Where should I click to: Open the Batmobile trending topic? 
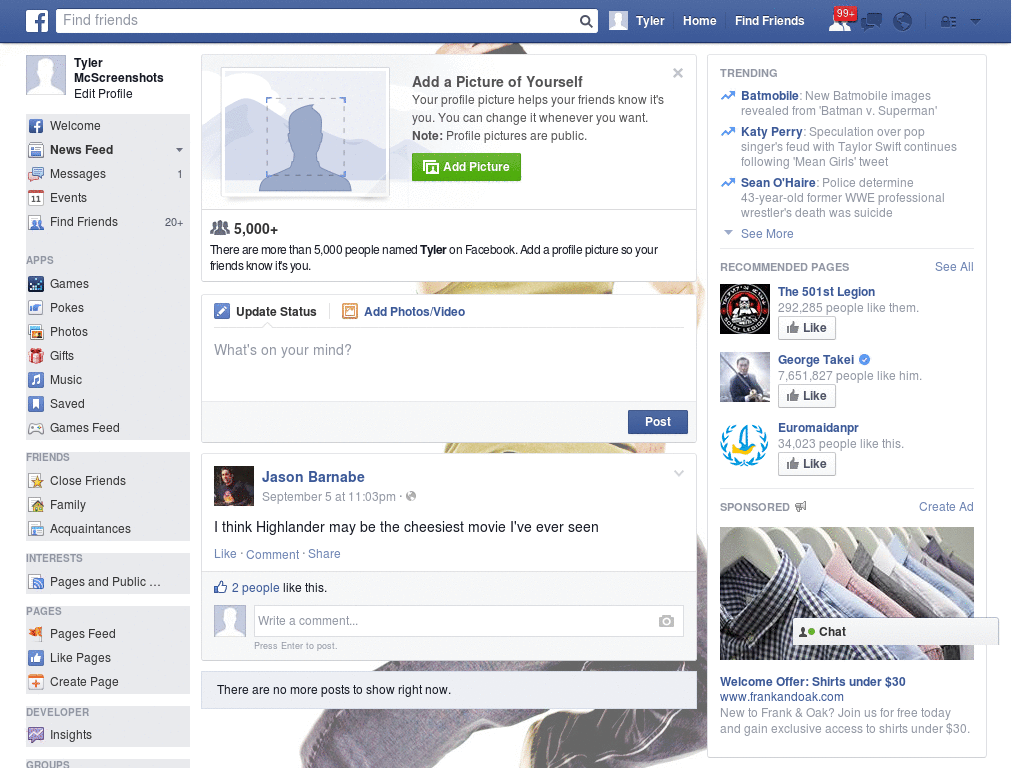tap(769, 96)
